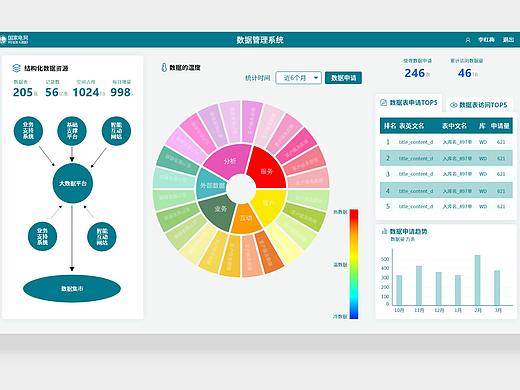Click the State Grid logo icon
The height and width of the screenshot is (390, 520).
pyautogui.click(x=3, y=40)
